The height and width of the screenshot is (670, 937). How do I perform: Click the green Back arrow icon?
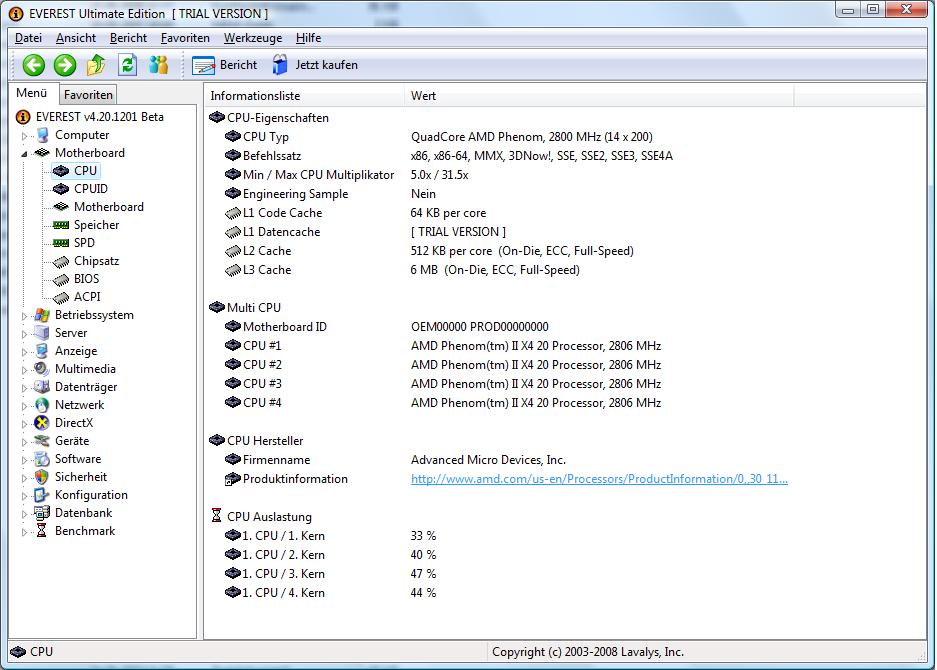point(34,65)
